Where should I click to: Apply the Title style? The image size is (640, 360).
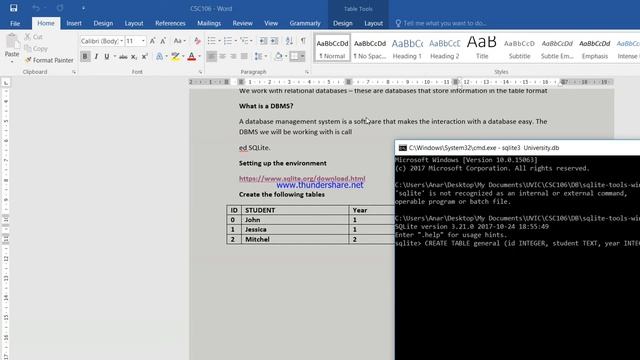pos(482,48)
